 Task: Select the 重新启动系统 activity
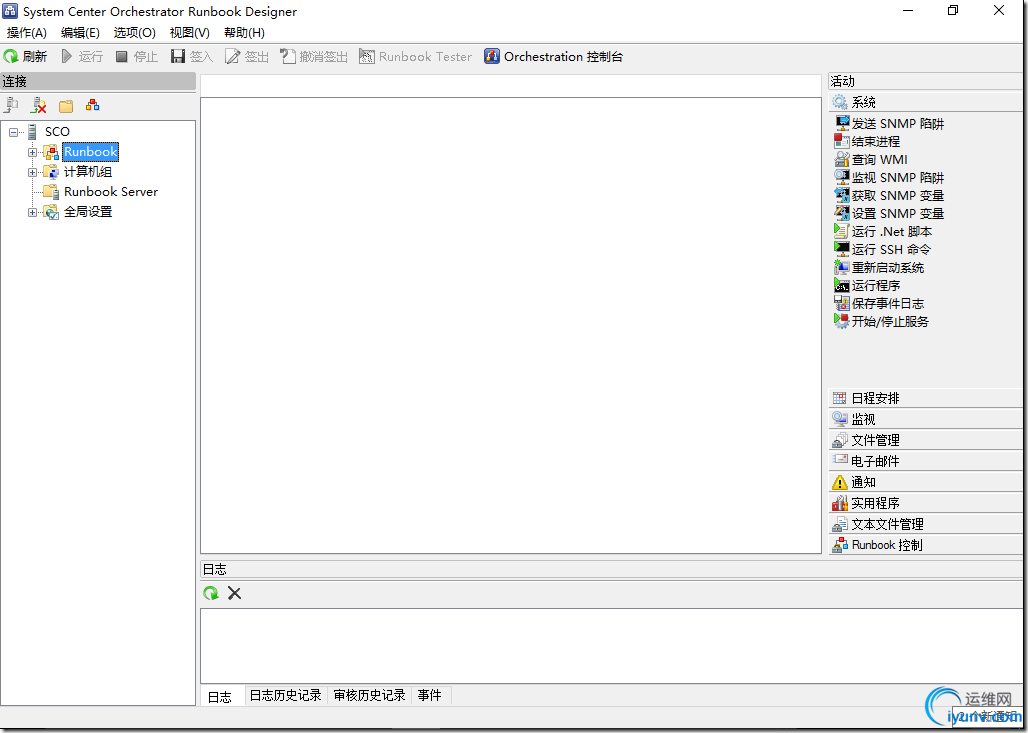coord(879,267)
